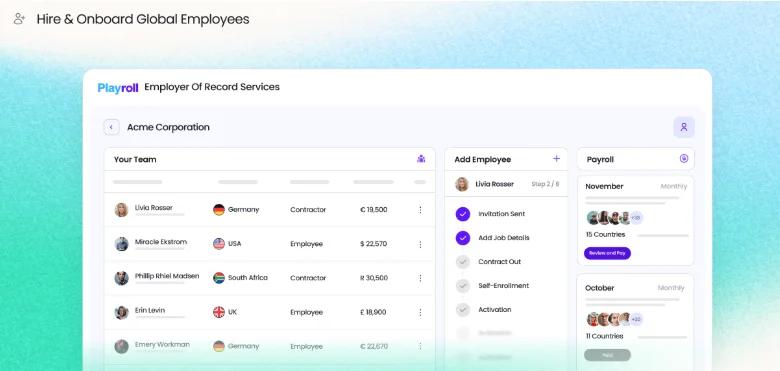Click the November payroll avatar group
The width and height of the screenshot is (780, 371).
pos(615,218)
